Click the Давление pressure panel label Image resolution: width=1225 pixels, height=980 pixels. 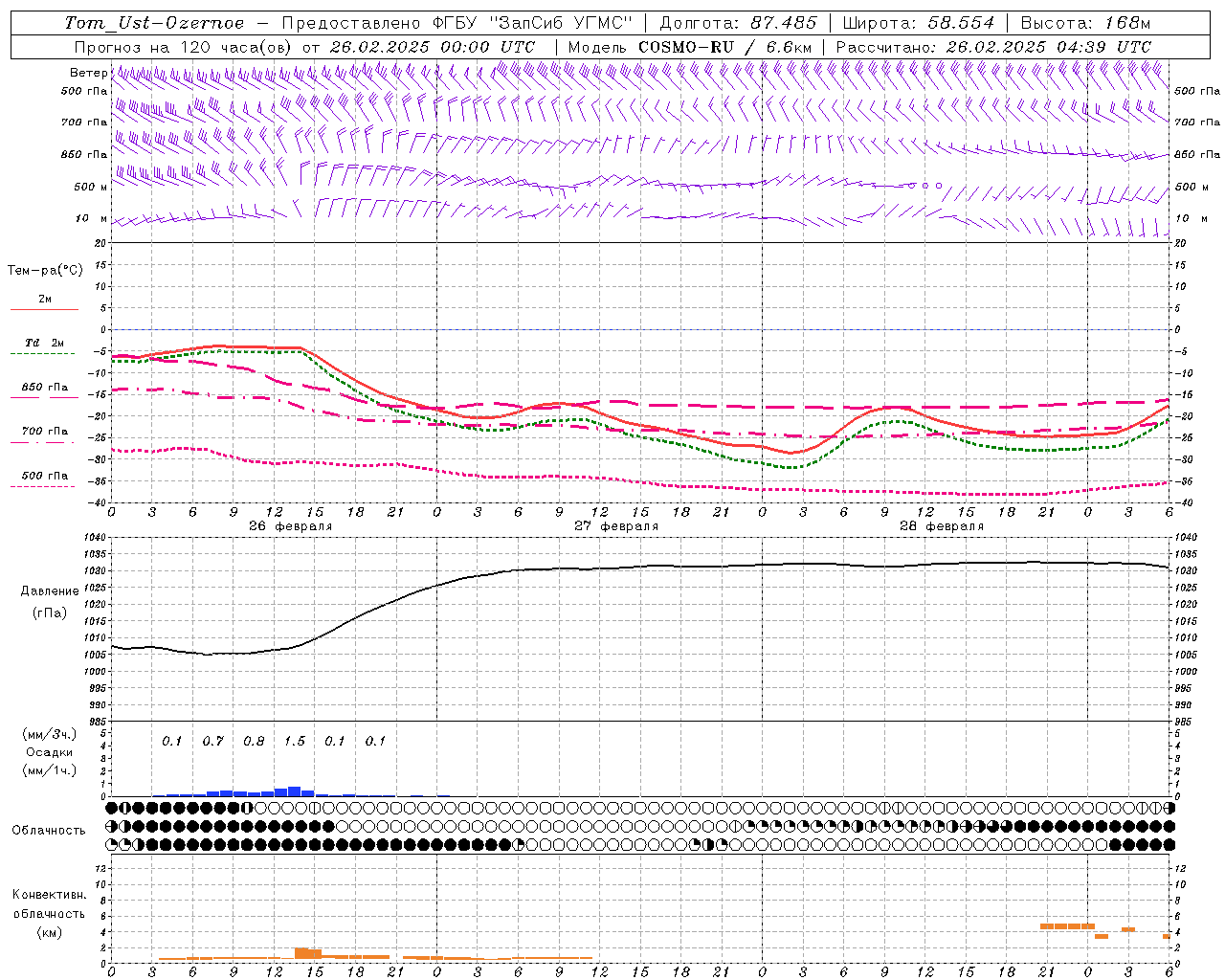tap(50, 591)
